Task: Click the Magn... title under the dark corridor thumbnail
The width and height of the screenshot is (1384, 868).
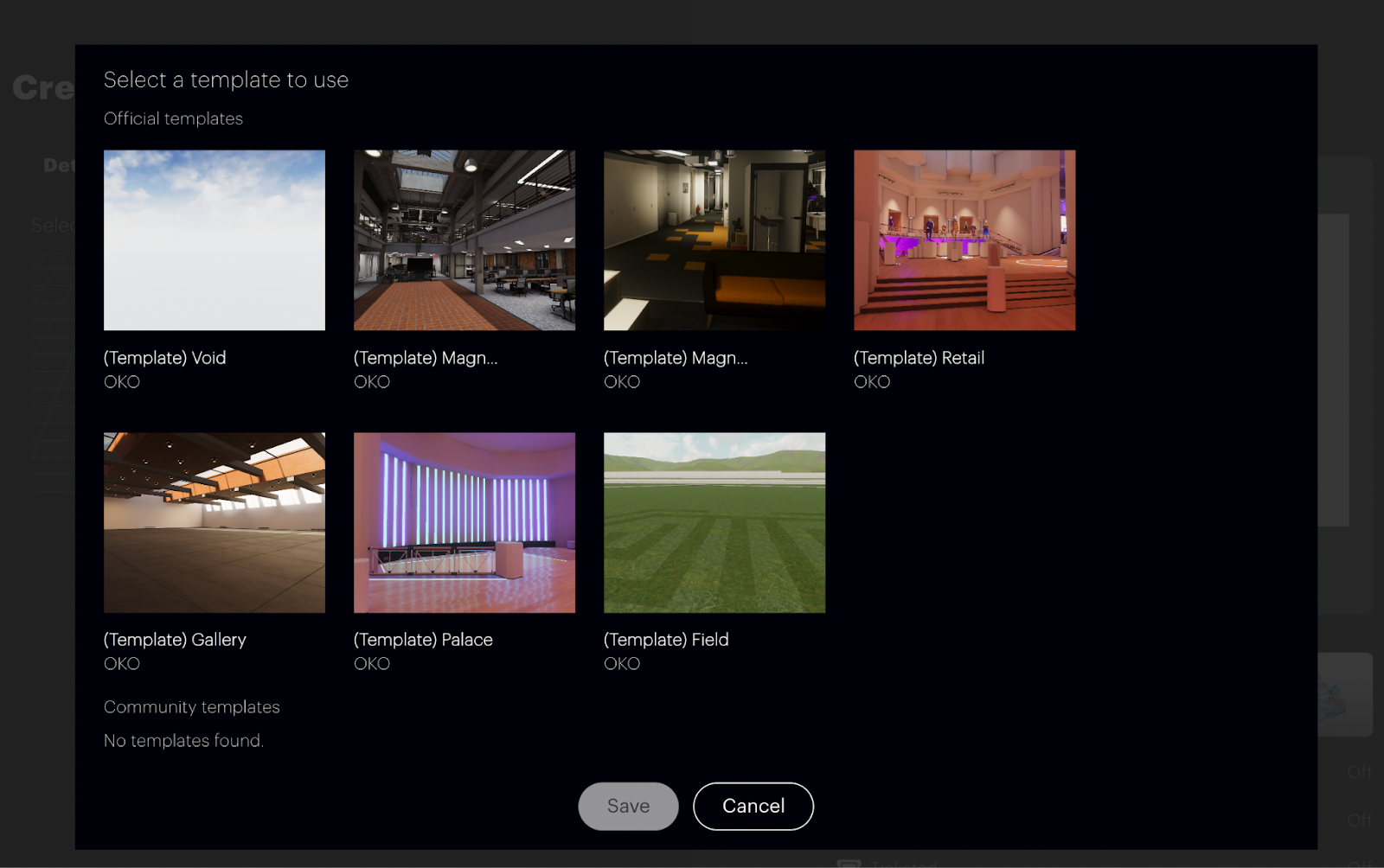Action: (676, 358)
